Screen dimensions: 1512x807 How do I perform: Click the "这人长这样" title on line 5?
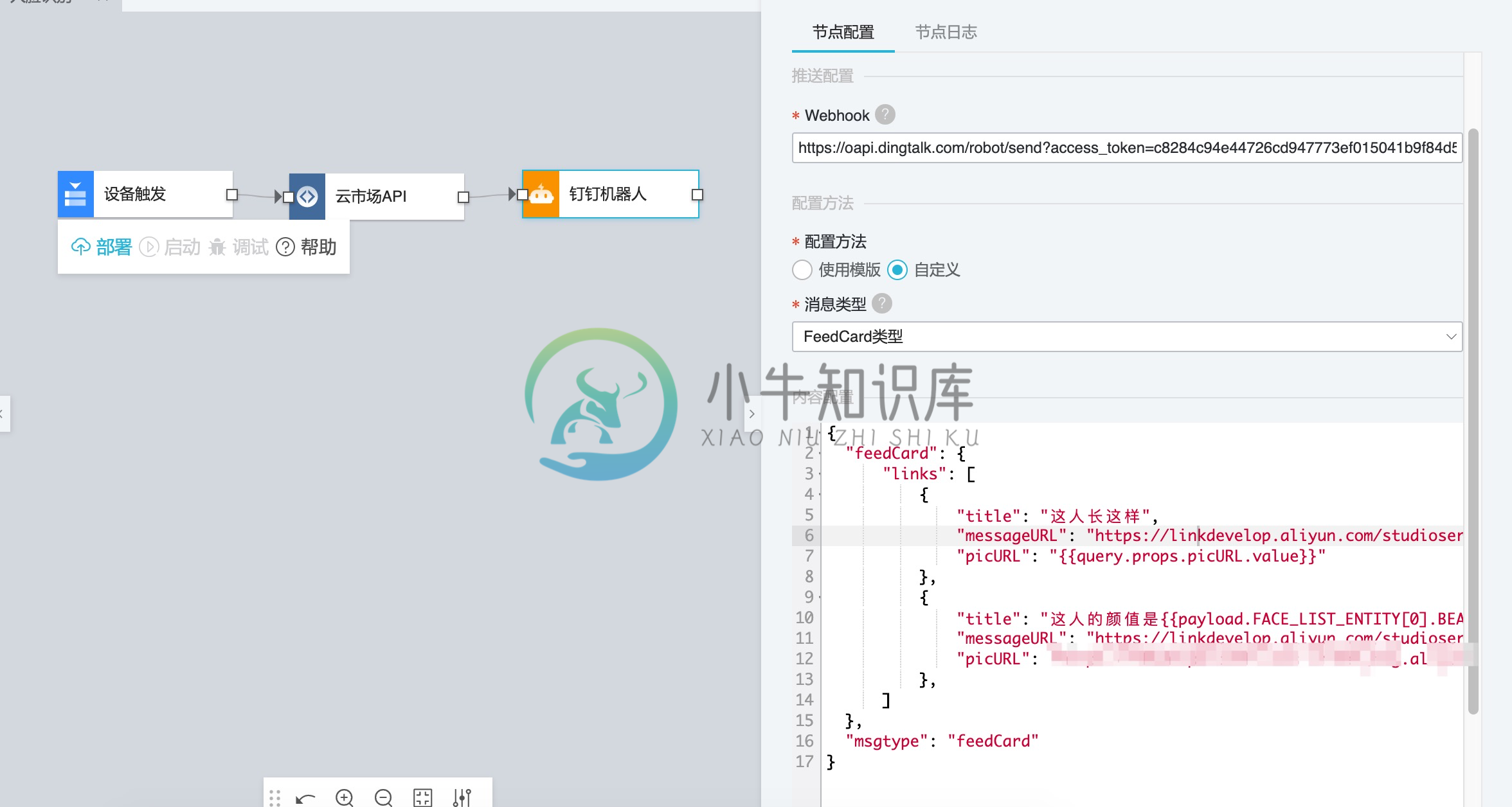point(1095,516)
